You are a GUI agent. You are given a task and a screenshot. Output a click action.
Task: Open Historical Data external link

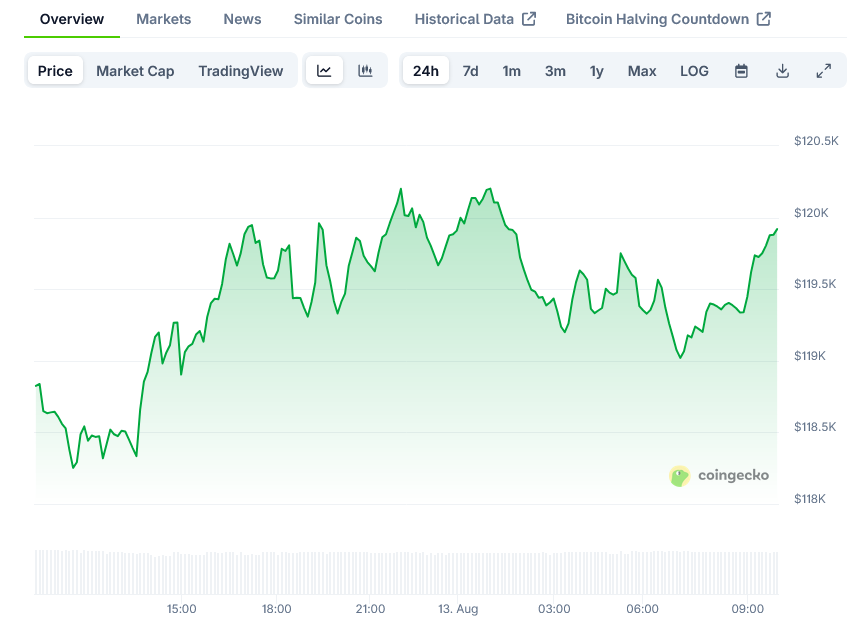(475, 19)
